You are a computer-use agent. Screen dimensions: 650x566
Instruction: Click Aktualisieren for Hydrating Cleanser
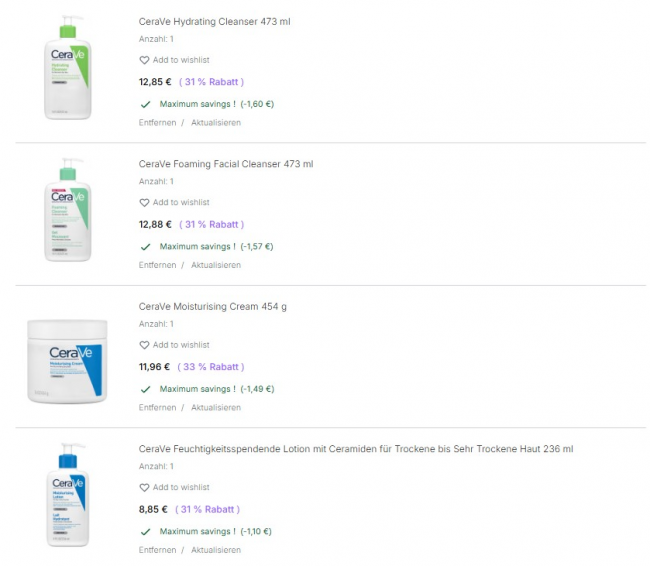[x=216, y=123]
